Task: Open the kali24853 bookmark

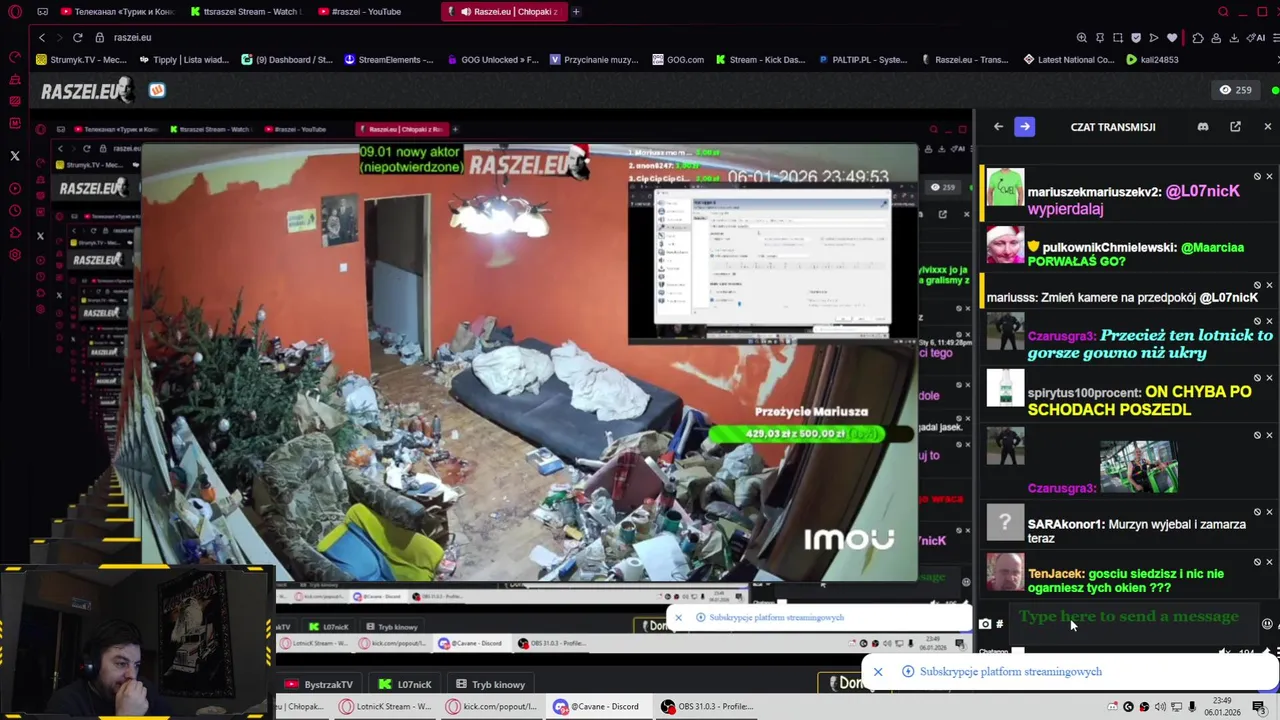Action: click(x=1152, y=59)
